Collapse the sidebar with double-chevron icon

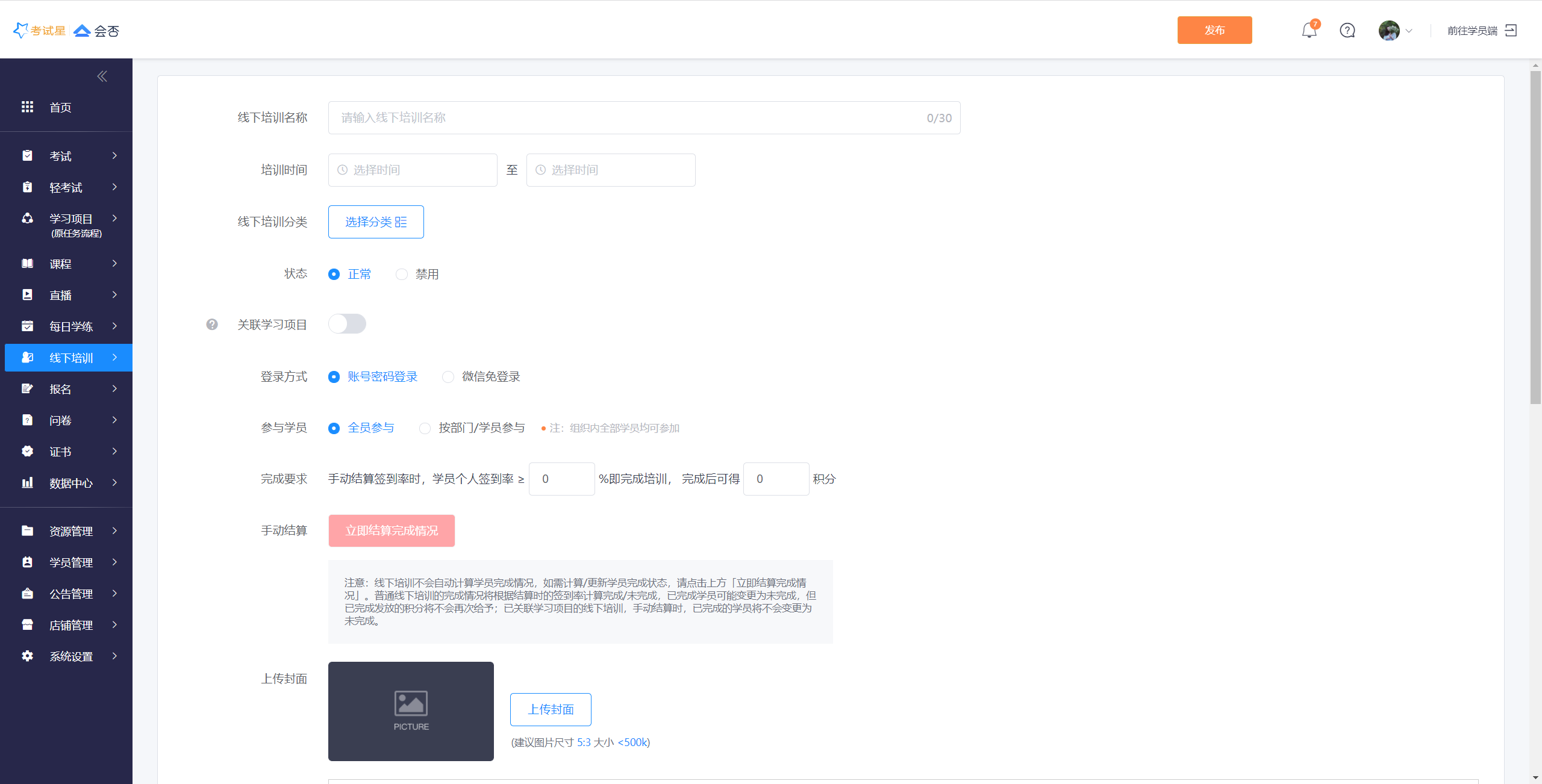(102, 76)
